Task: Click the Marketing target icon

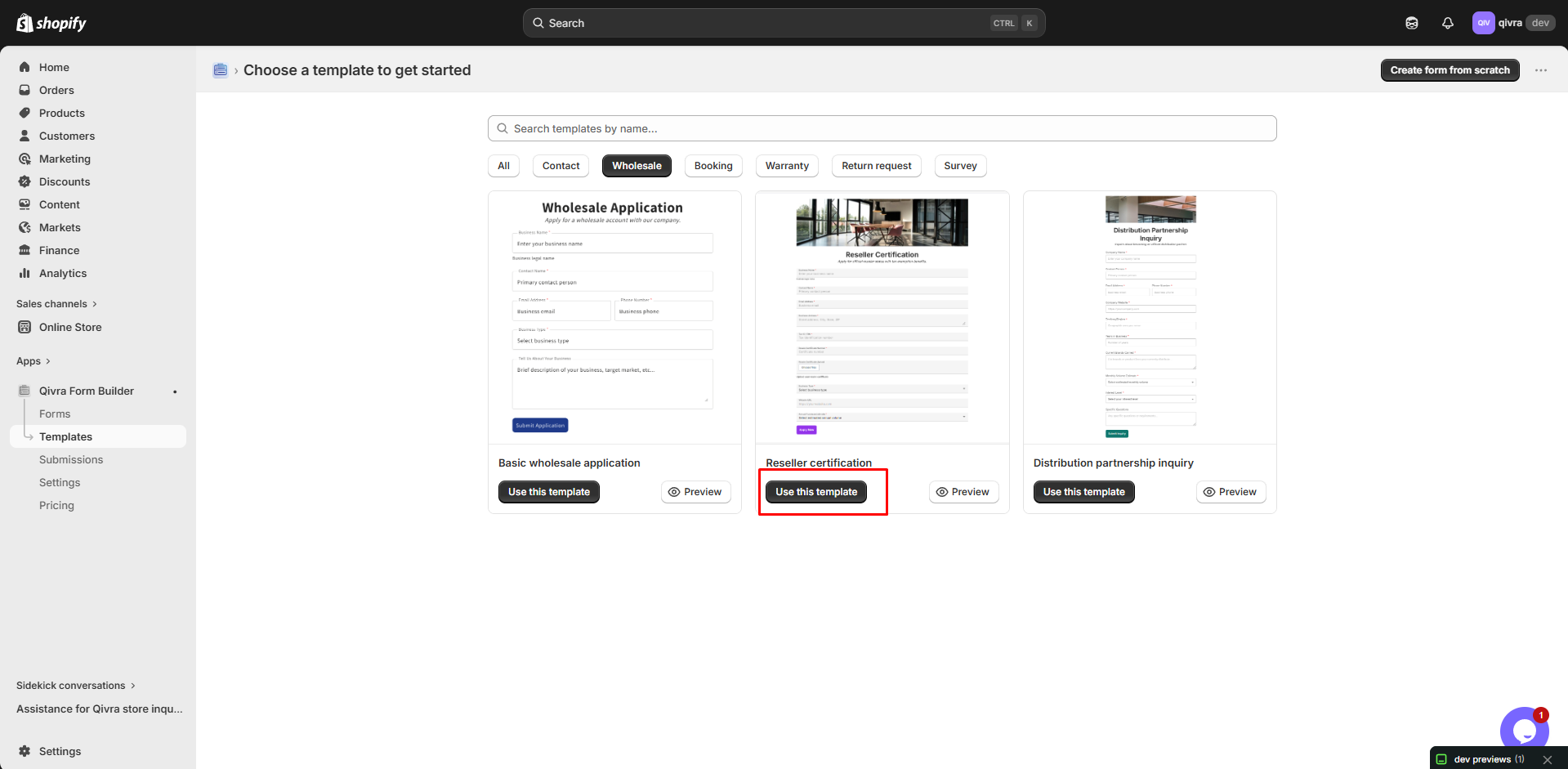Action: (25, 159)
